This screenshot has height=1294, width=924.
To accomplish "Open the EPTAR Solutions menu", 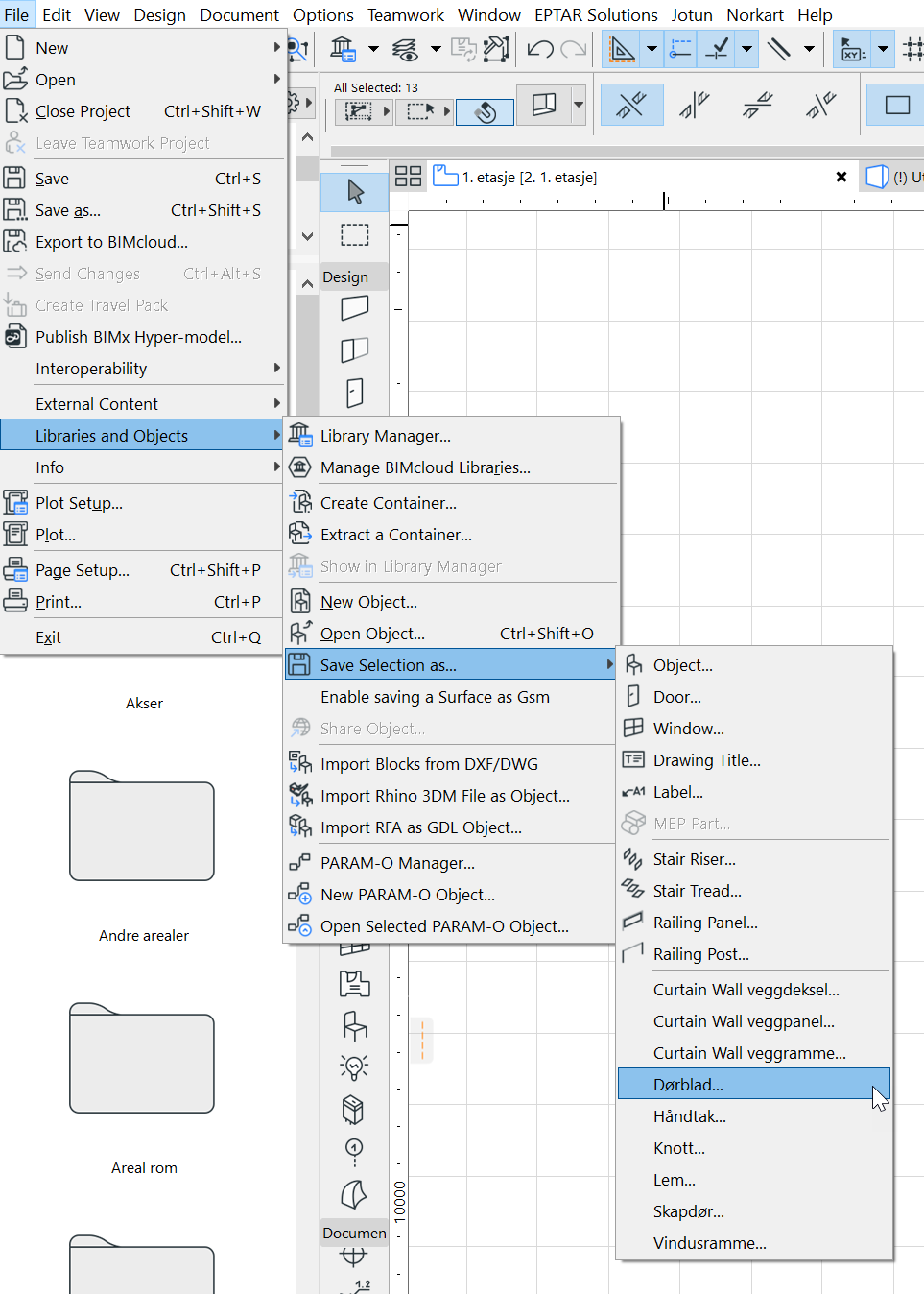I will point(596,14).
